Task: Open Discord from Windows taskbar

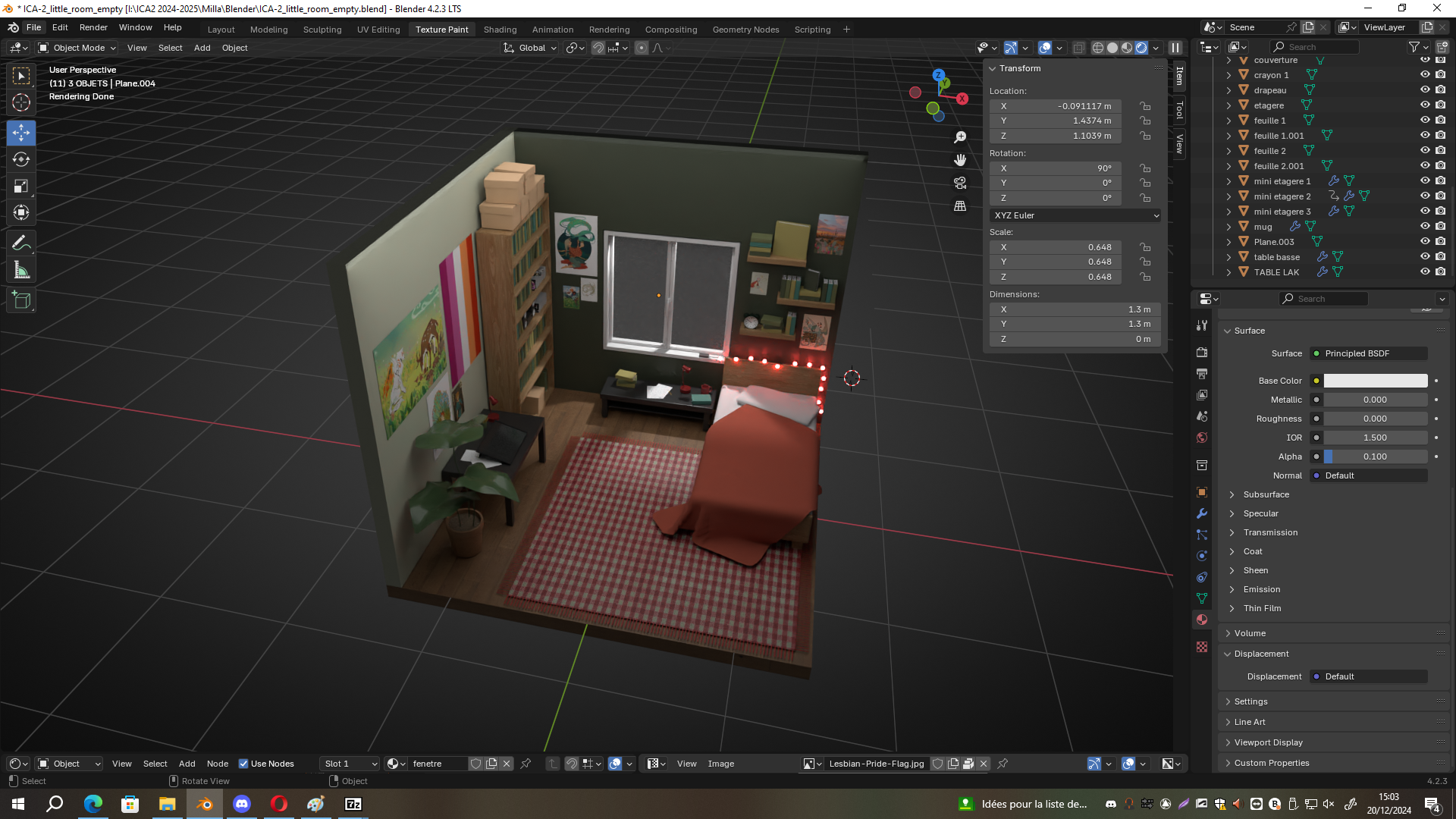Action: point(242,804)
